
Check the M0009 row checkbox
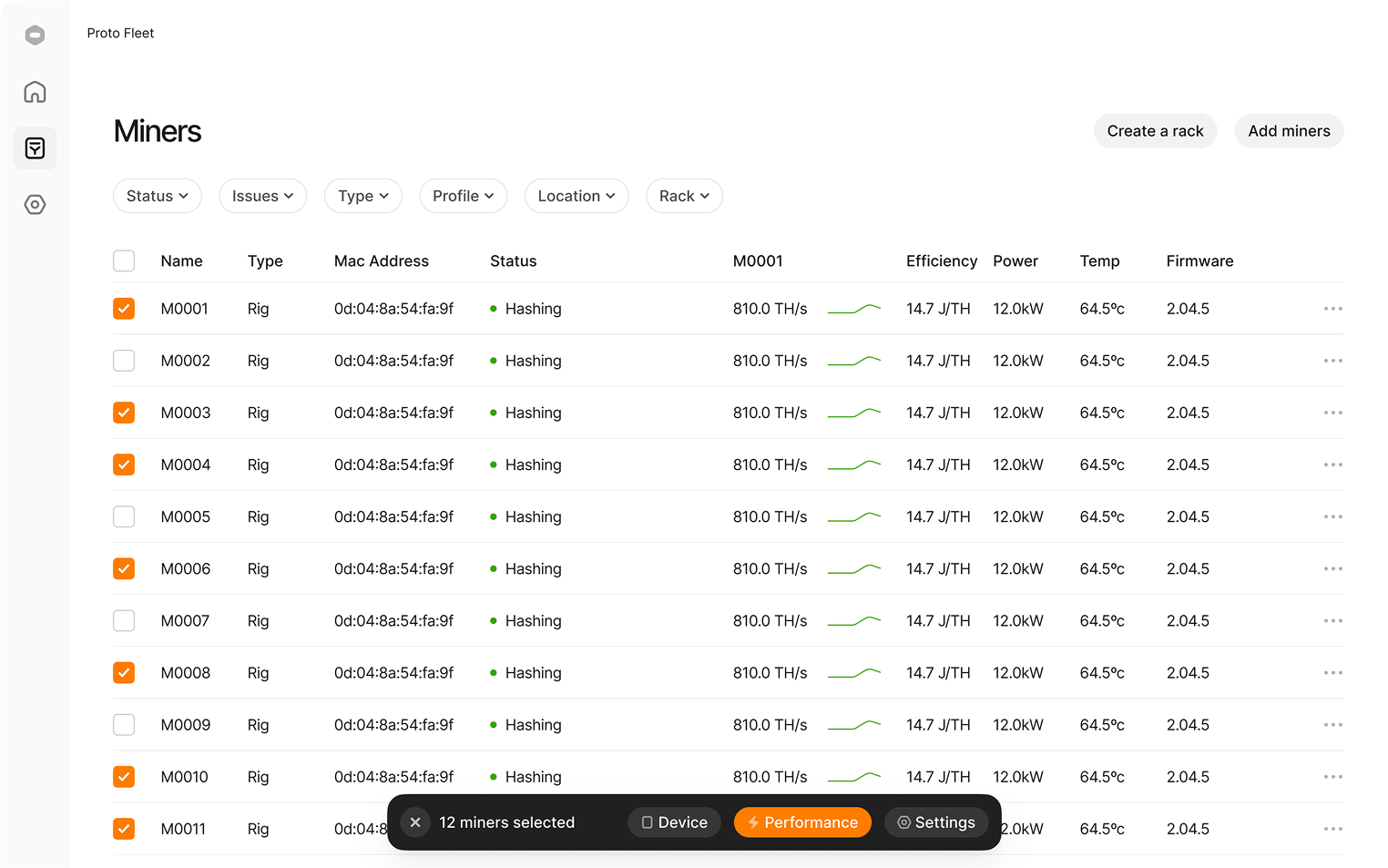coord(124,725)
